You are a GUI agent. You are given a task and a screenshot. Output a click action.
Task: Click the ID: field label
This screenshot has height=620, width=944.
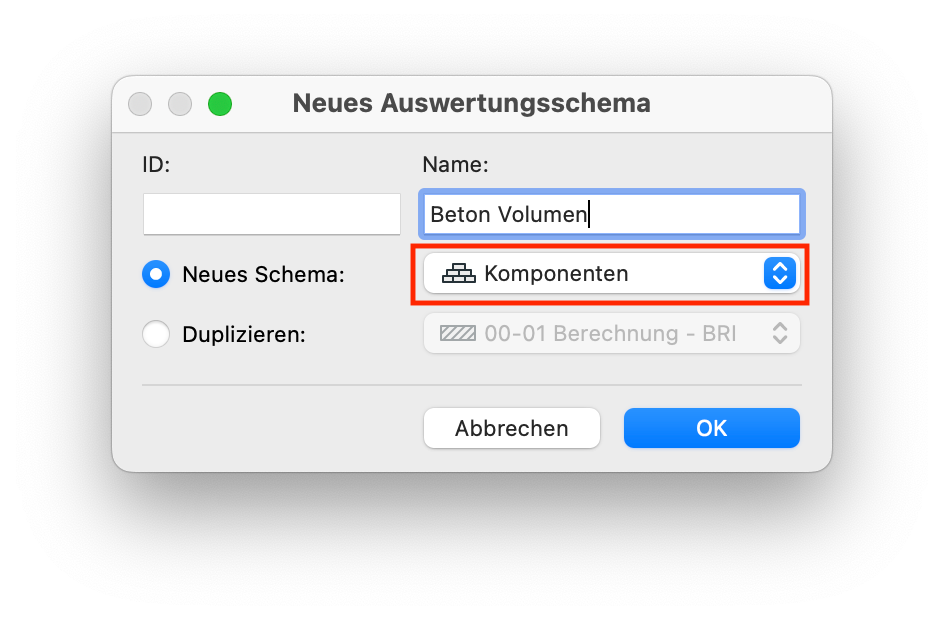(x=157, y=164)
